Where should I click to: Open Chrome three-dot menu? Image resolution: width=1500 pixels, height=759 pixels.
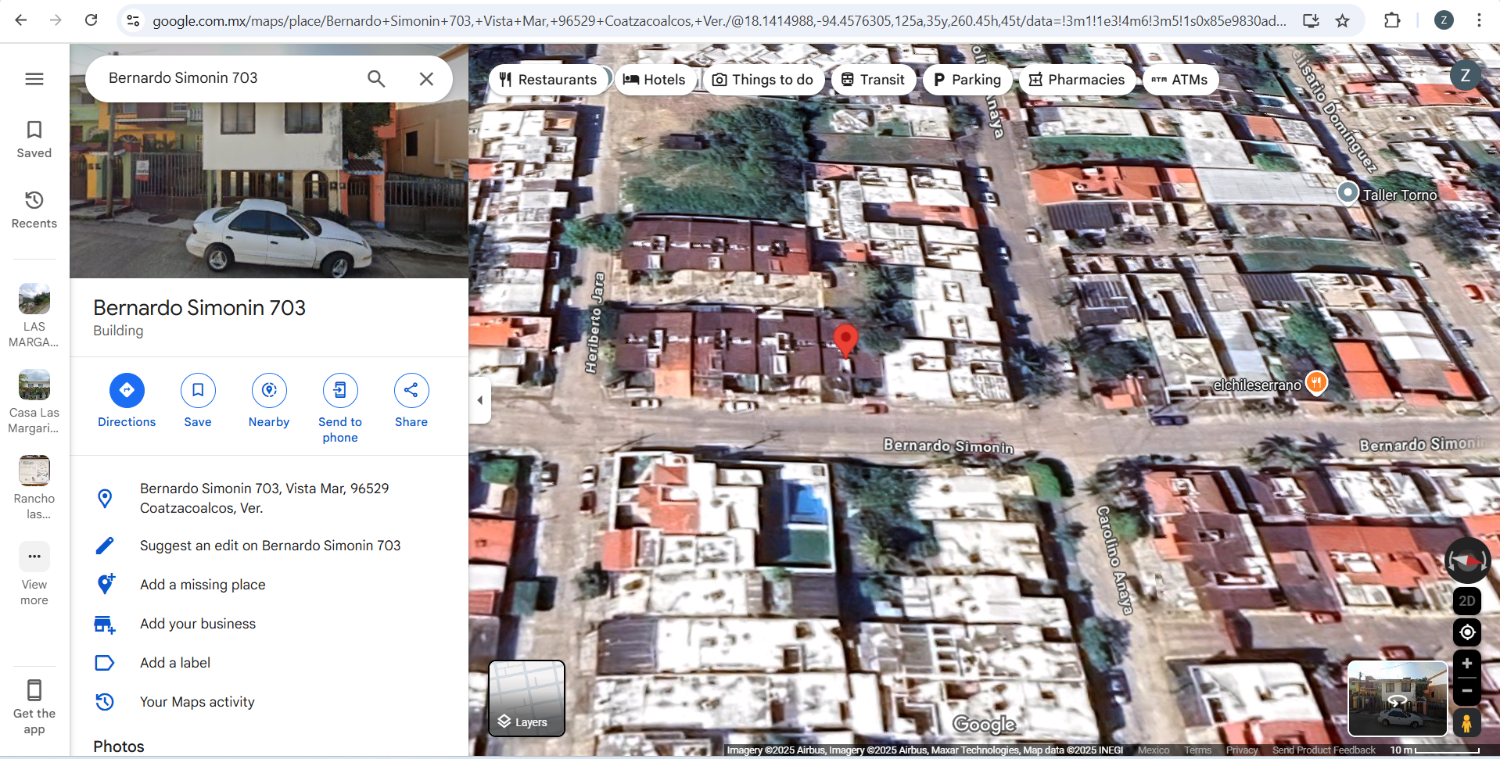1479,20
